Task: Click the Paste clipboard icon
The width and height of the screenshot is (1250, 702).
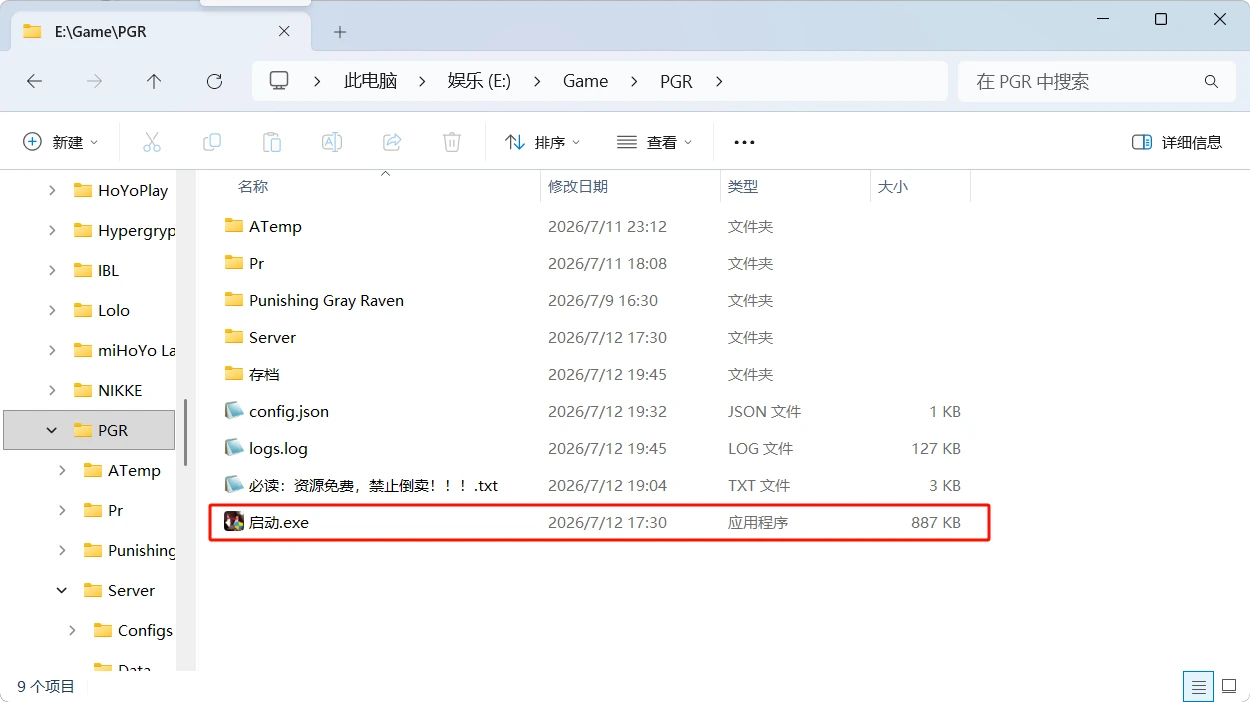Action: click(272, 142)
